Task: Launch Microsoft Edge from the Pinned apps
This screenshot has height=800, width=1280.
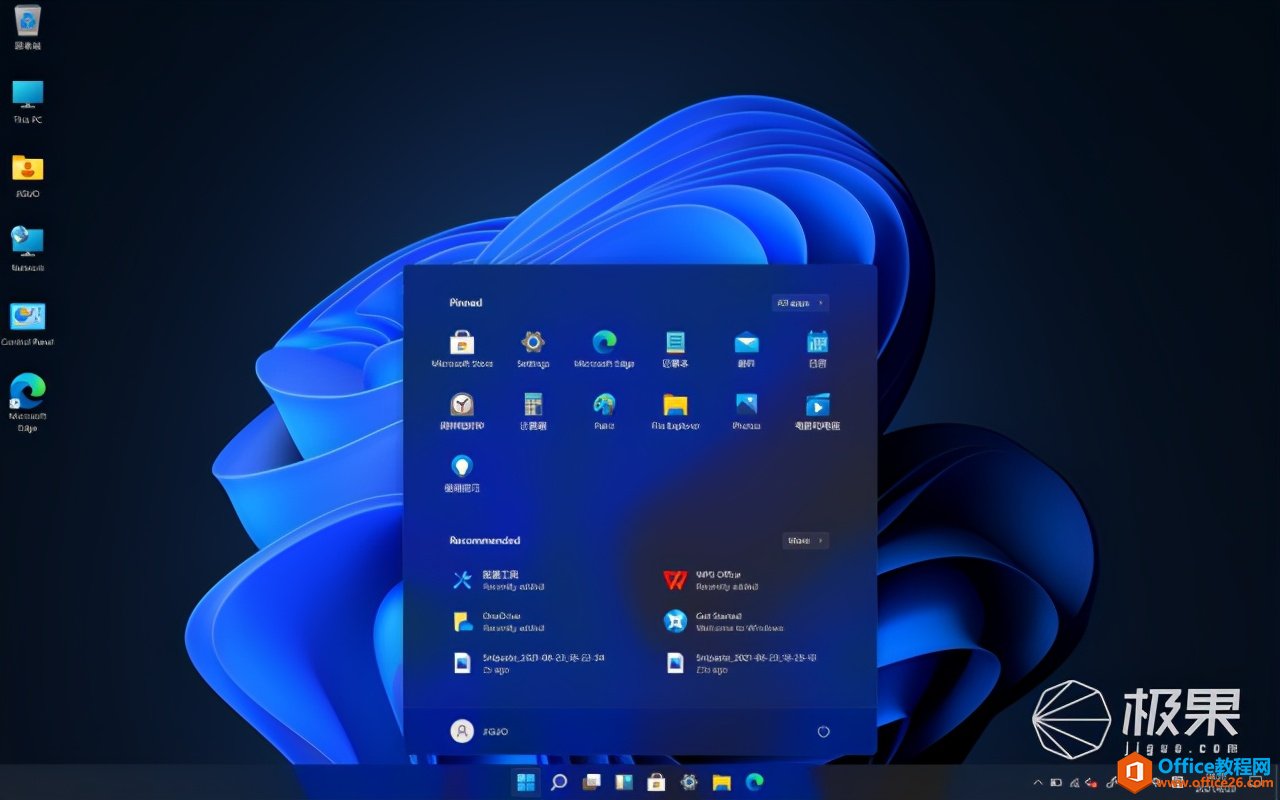Action: [x=604, y=349]
